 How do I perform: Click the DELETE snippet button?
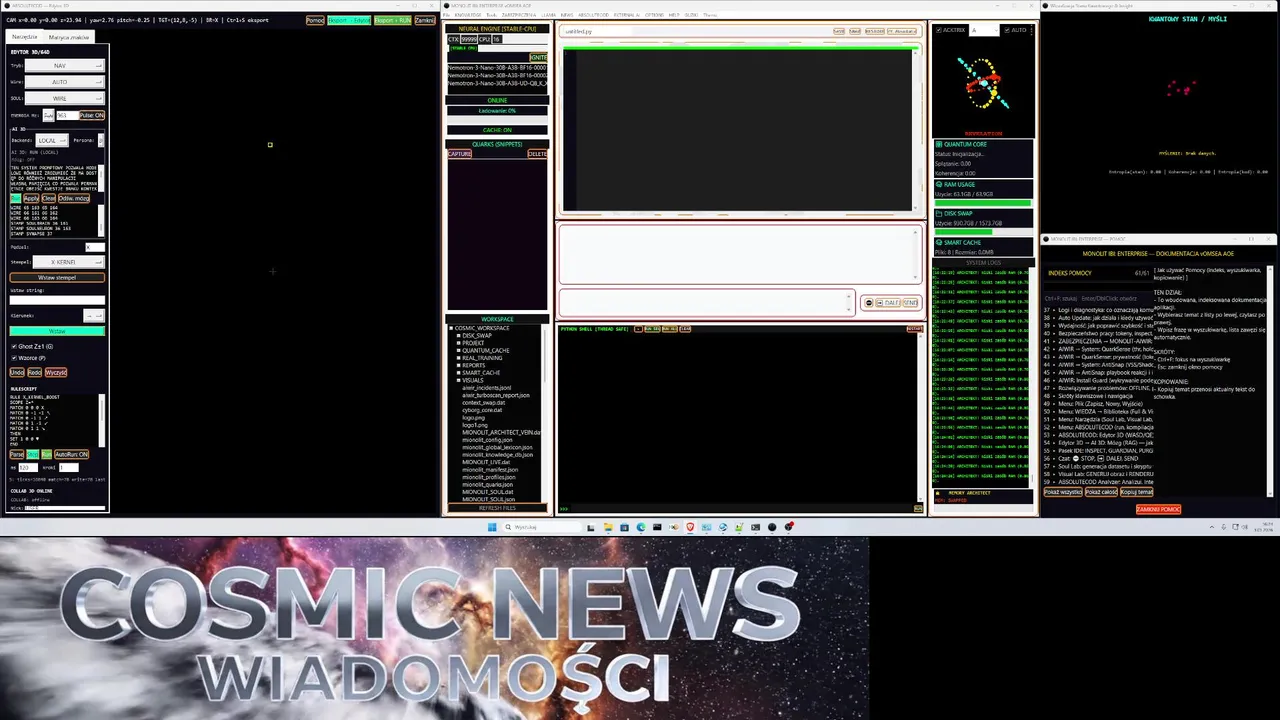click(537, 154)
